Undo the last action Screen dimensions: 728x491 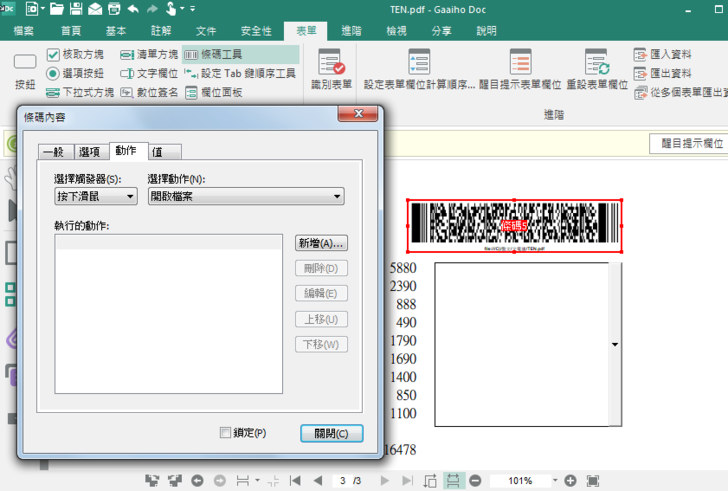point(133,9)
